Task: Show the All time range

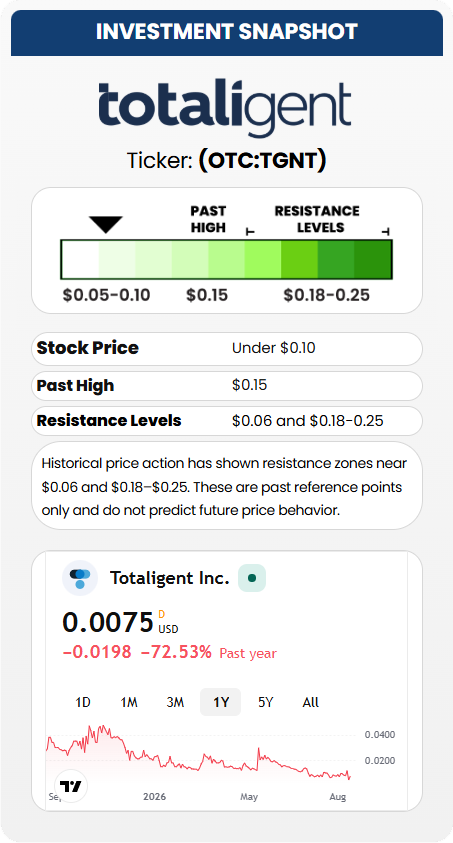Action: pyautogui.click(x=311, y=702)
